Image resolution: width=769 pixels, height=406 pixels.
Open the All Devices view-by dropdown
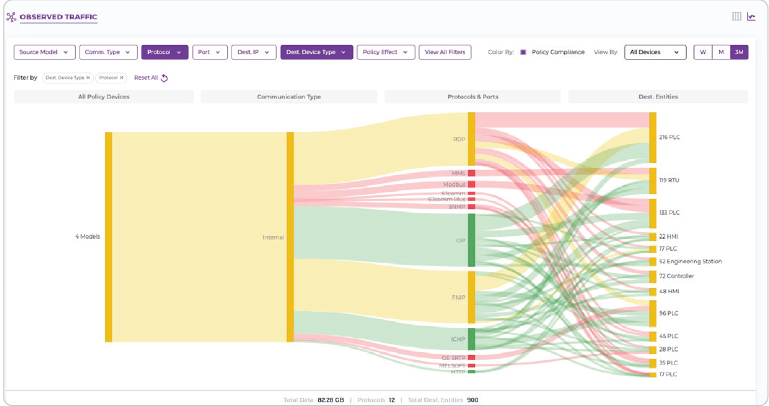coord(655,52)
